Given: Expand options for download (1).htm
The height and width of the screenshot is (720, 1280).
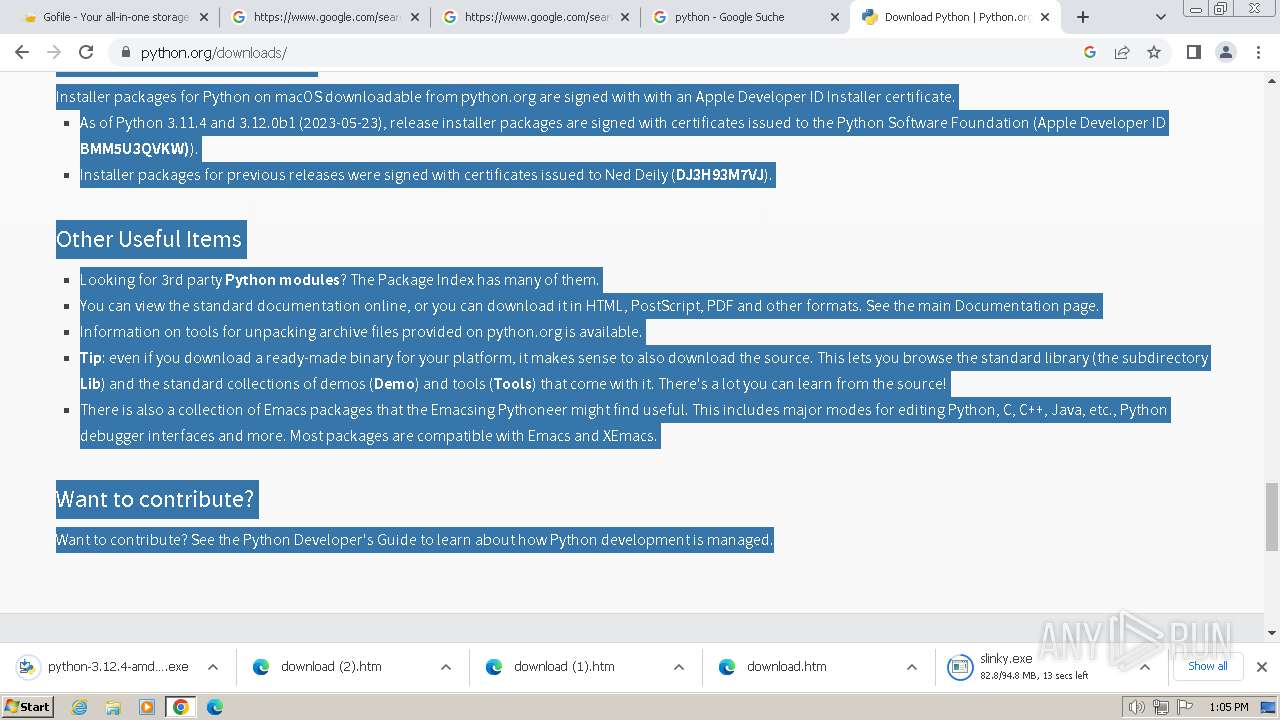Looking at the screenshot, I should pos(679,667).
